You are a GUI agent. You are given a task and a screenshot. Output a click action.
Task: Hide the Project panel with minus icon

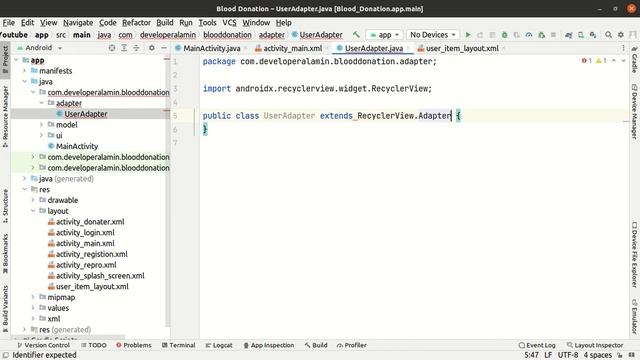pyautogui.click(x=164, y=48)
